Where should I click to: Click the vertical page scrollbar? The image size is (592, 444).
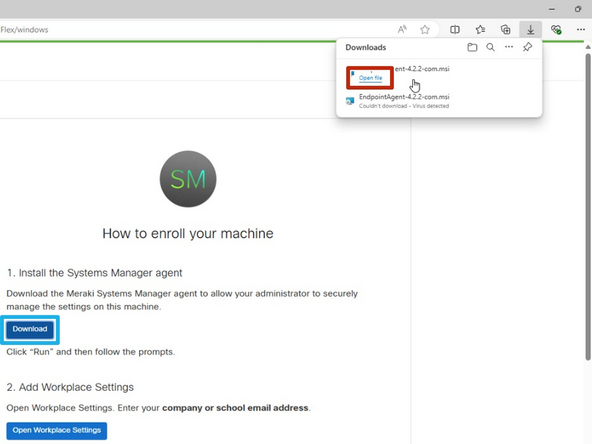(588, 207)
